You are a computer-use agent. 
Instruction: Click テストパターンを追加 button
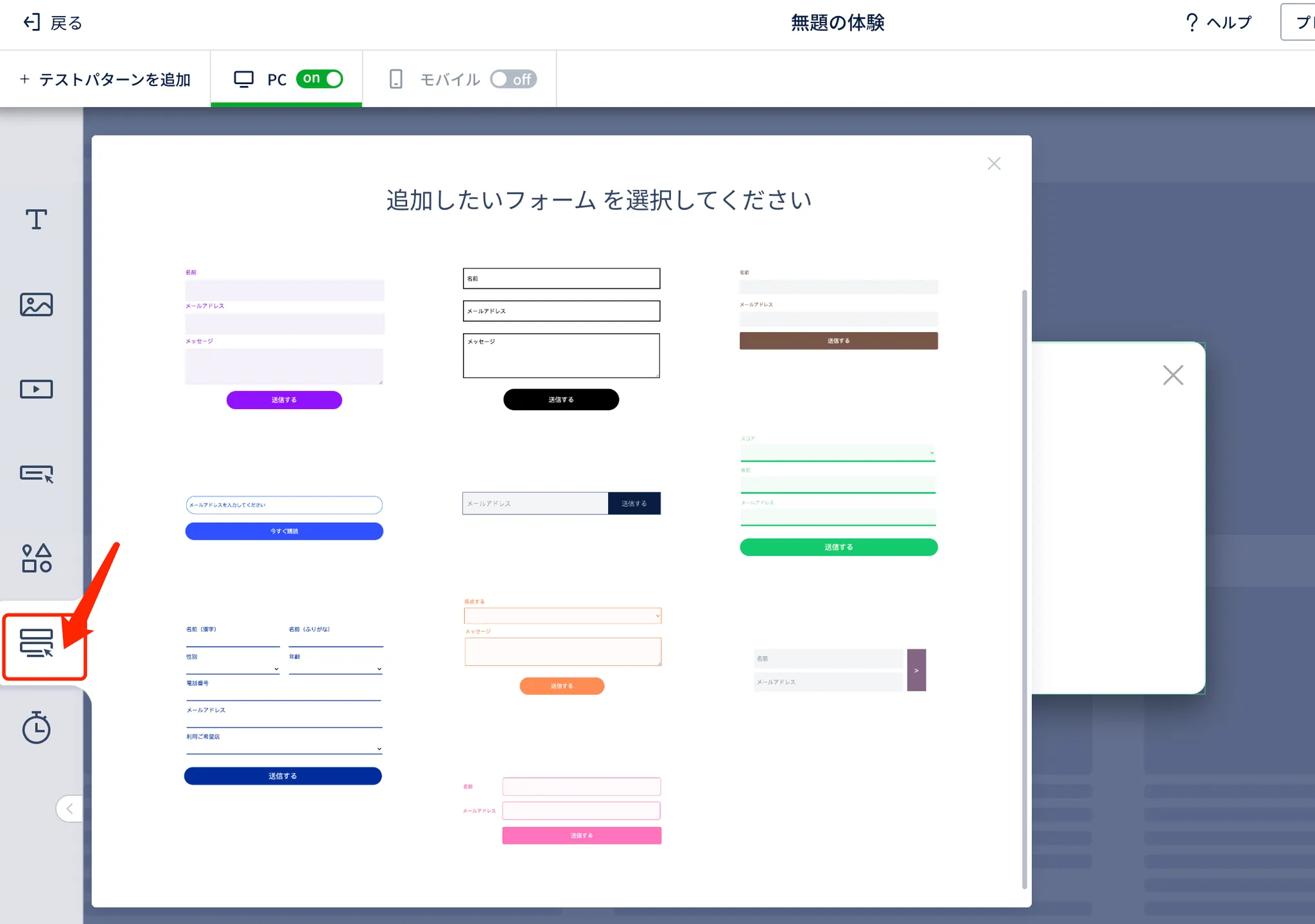105,79
